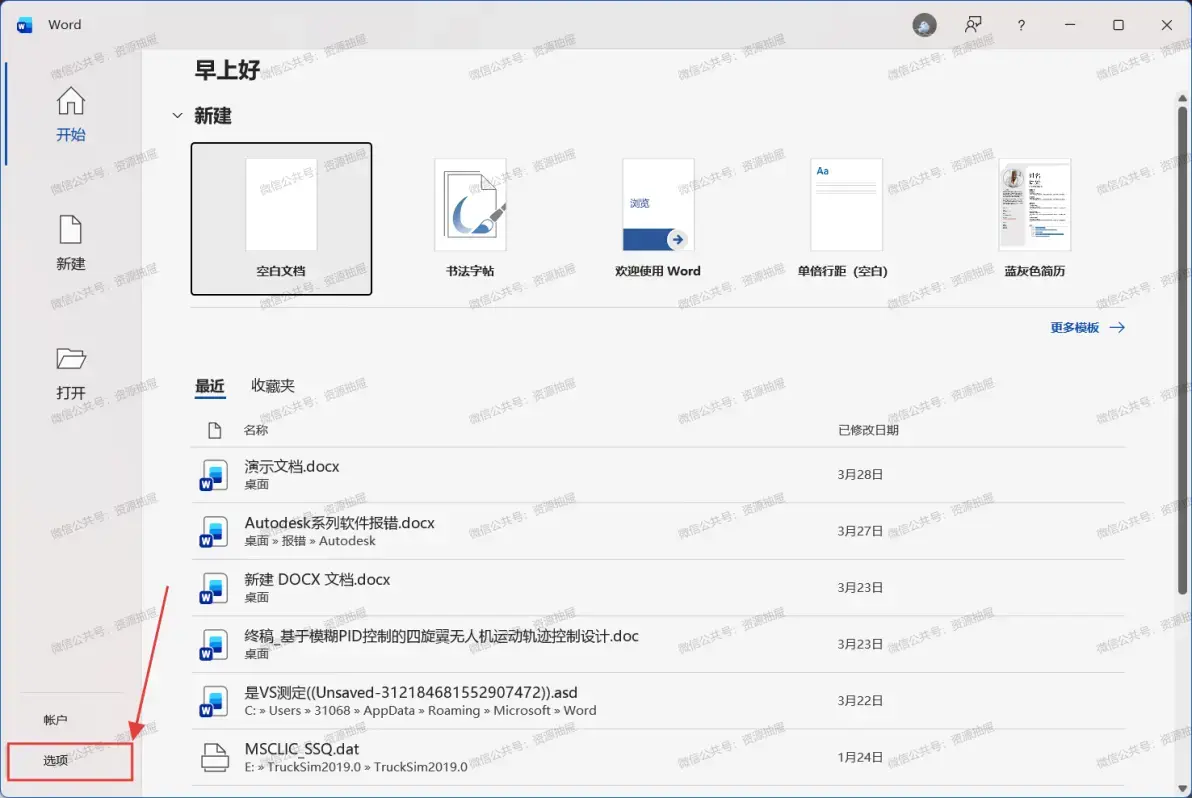Click the 1月24日 date cell
This screenshot has width=1192, height=798.
[x=860, y=758]
